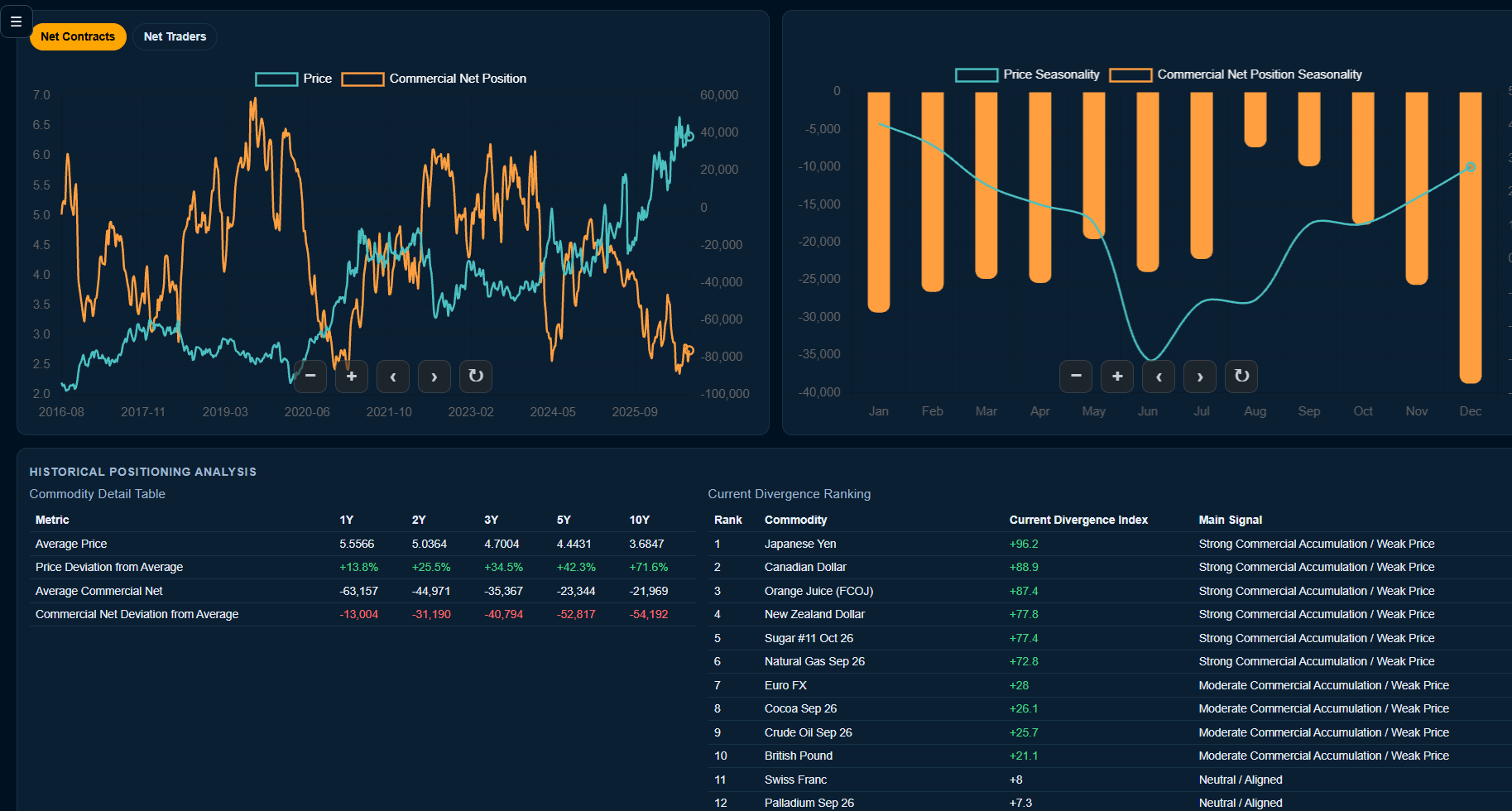This screenshot has height=811, width=1512.
Task: Zoom out the left price chart
Action: tap(310, 377)
